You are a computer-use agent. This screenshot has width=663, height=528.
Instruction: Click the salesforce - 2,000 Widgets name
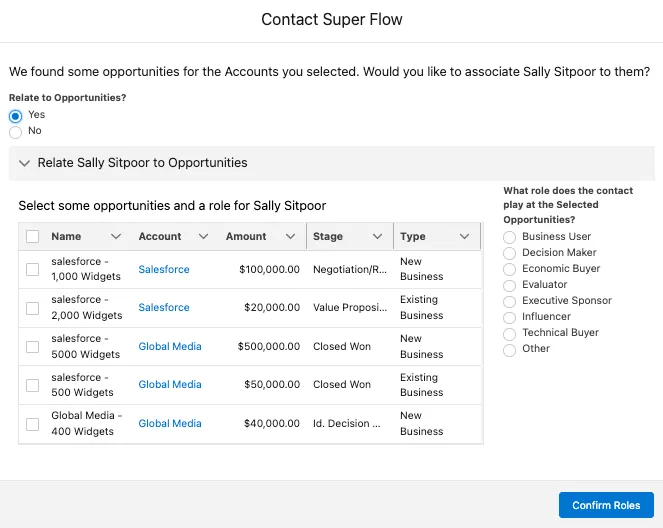point(87,307)
